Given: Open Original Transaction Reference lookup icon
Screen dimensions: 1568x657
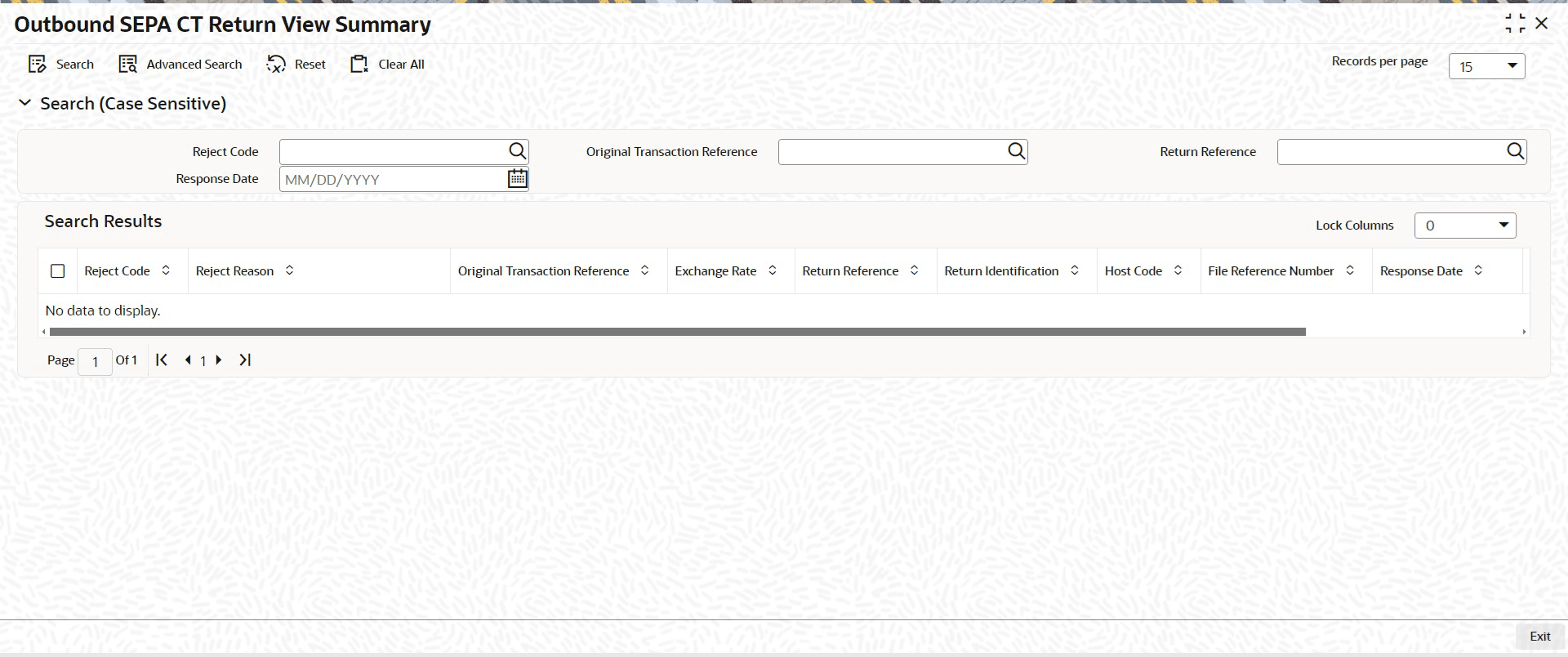Looking at the screenshot, I should [x=1016, y=151].
